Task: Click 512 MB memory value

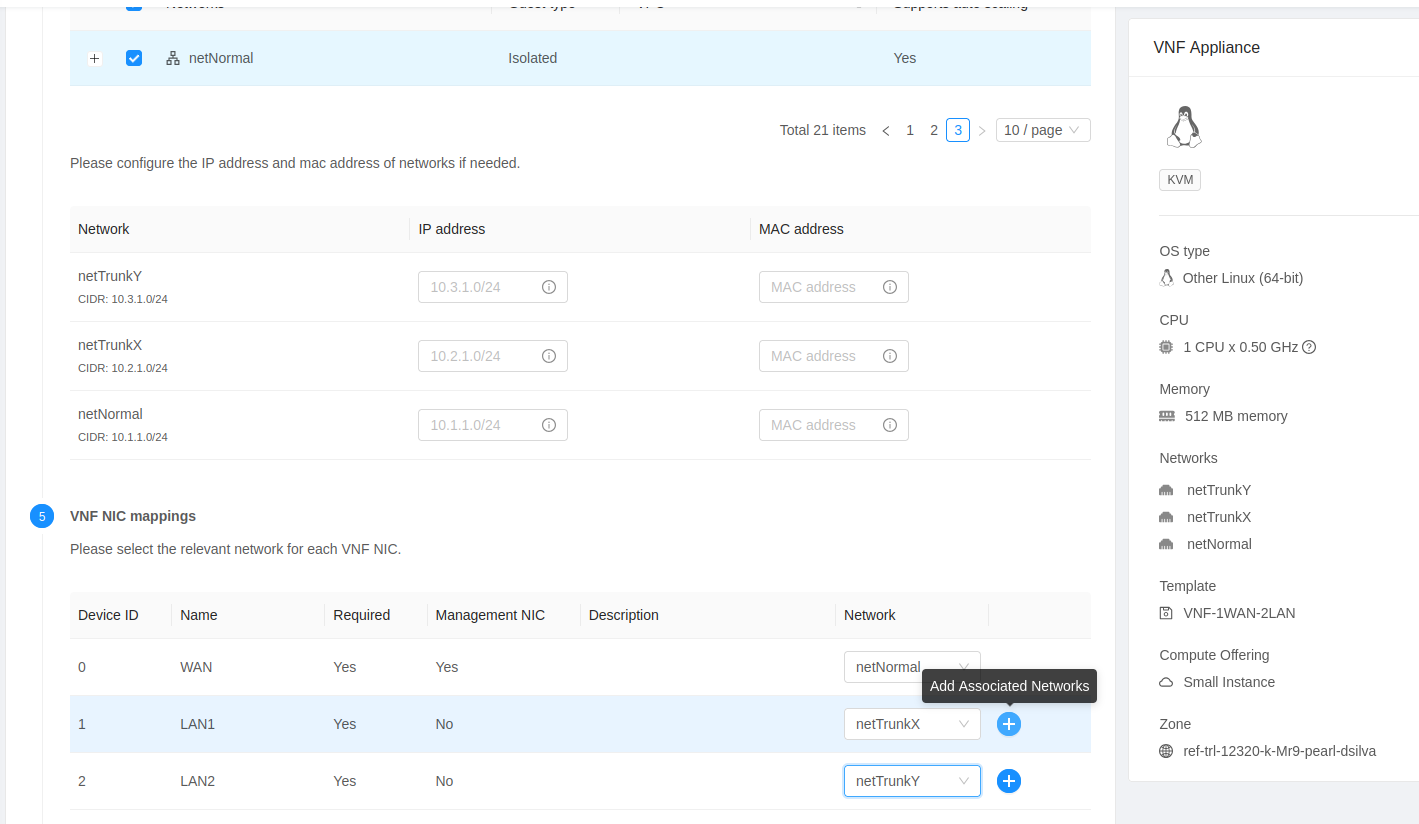Action: pyautogui.click(x=1236, y=416)
